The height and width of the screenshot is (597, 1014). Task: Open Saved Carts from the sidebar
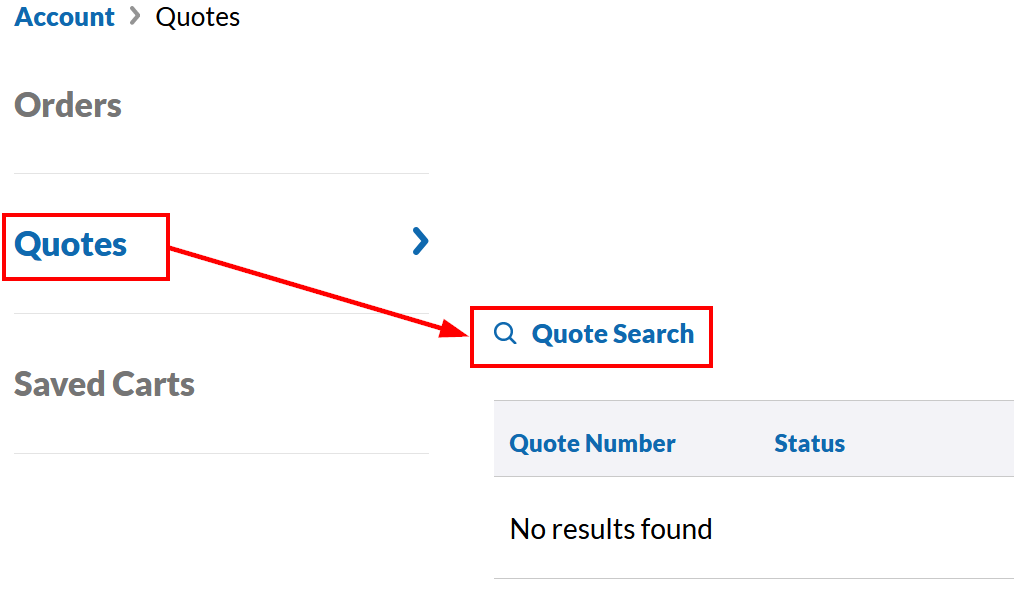[x=104, y=384]
